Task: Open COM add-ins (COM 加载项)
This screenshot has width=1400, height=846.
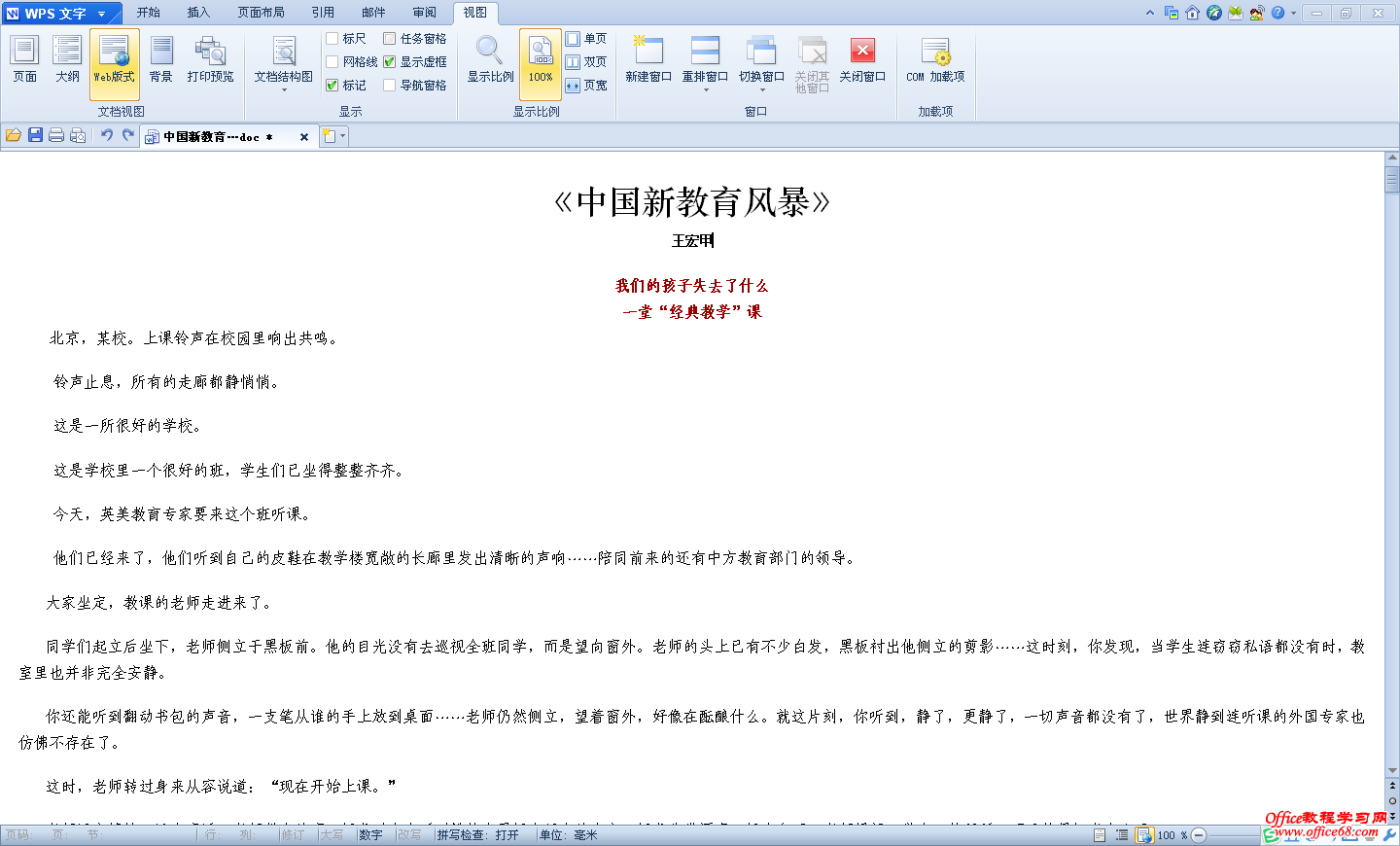Action: [935, 62]
